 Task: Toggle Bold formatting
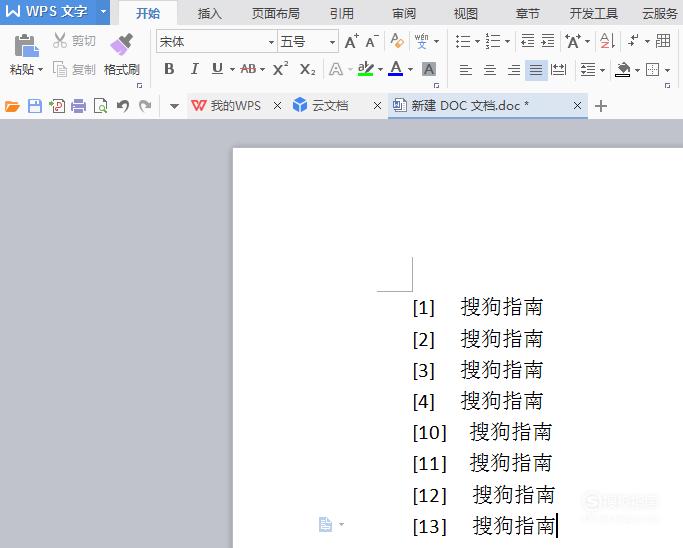169,69
